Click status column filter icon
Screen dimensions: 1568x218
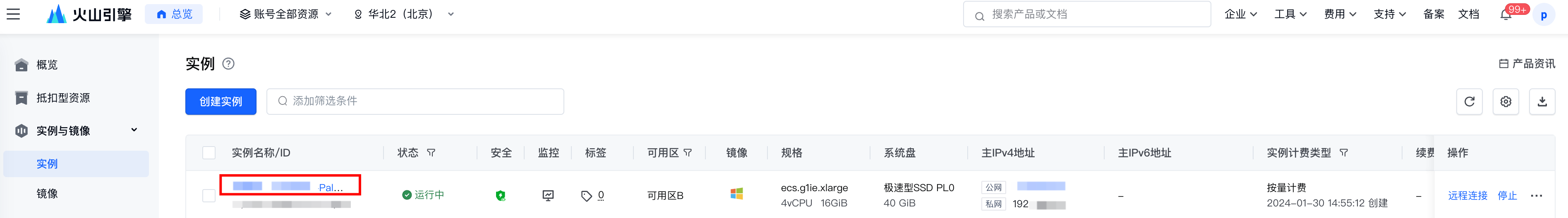point(431,153)
